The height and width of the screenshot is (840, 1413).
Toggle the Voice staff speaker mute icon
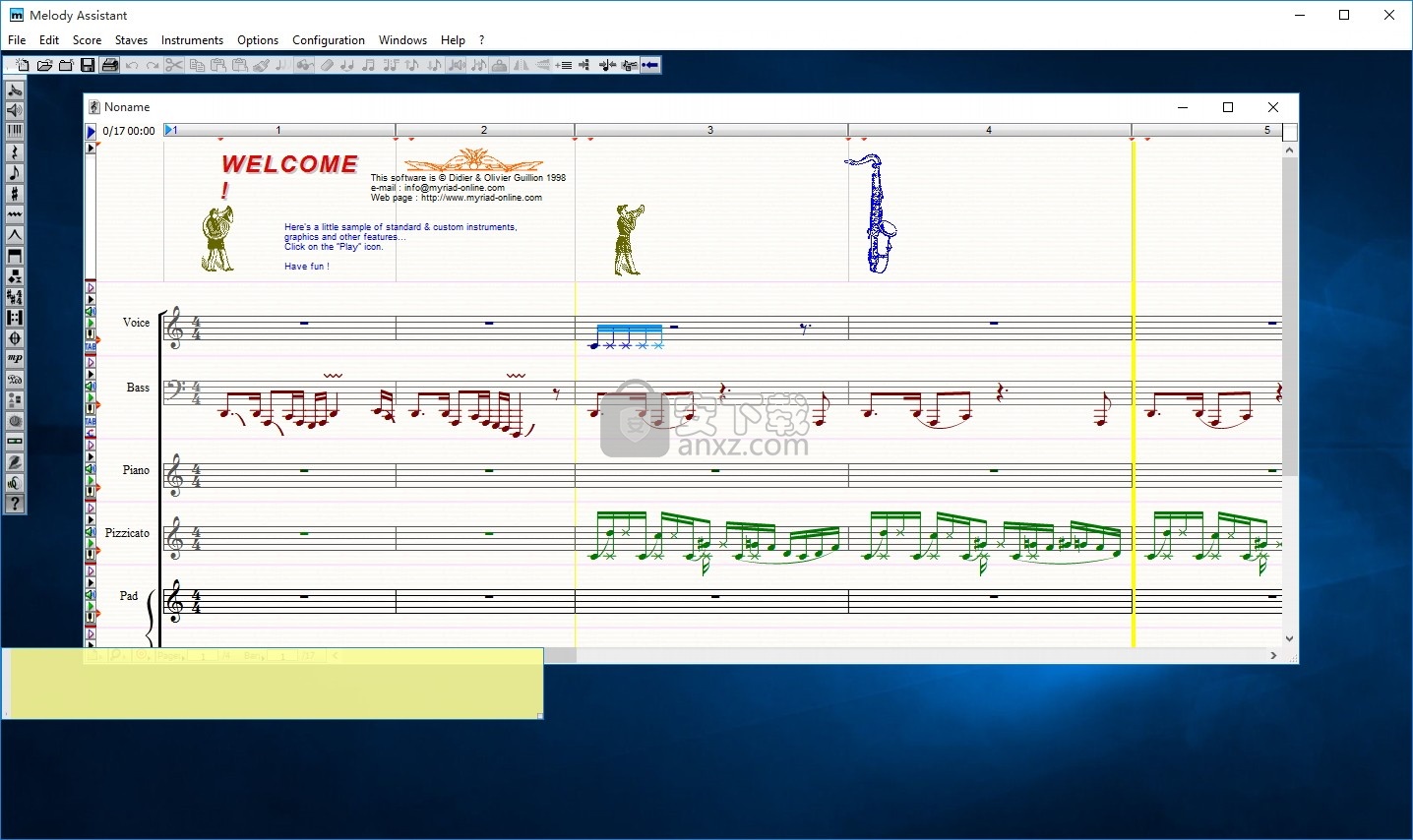pos(91,311)
